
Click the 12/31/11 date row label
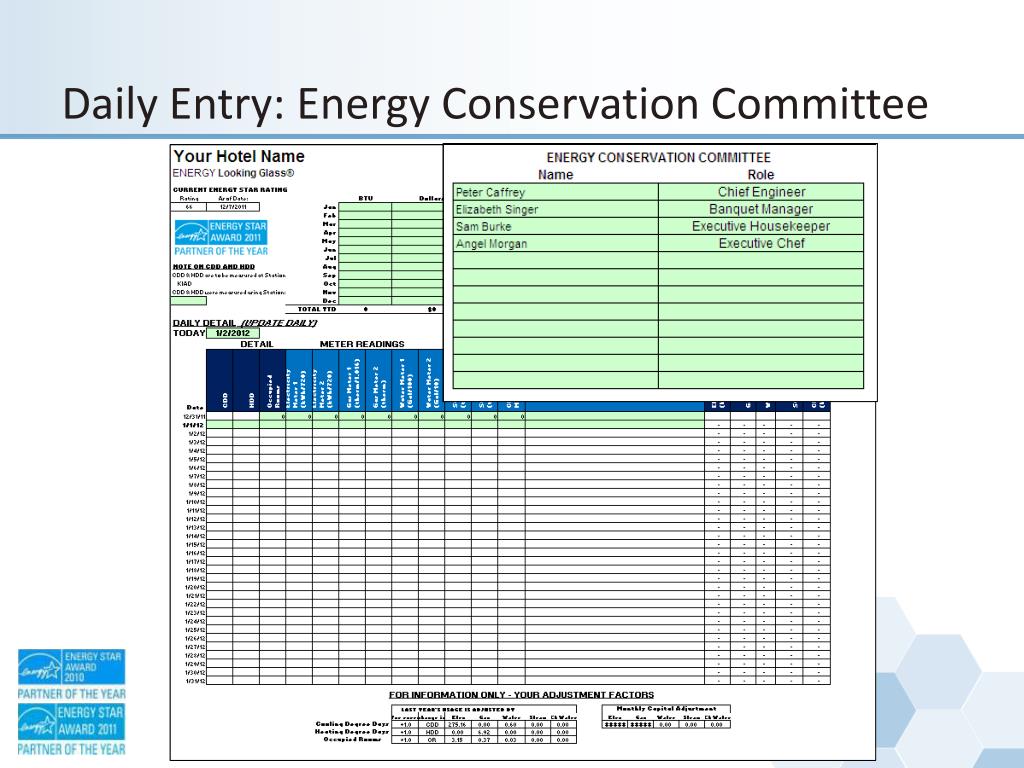click(x=194, y=416)
